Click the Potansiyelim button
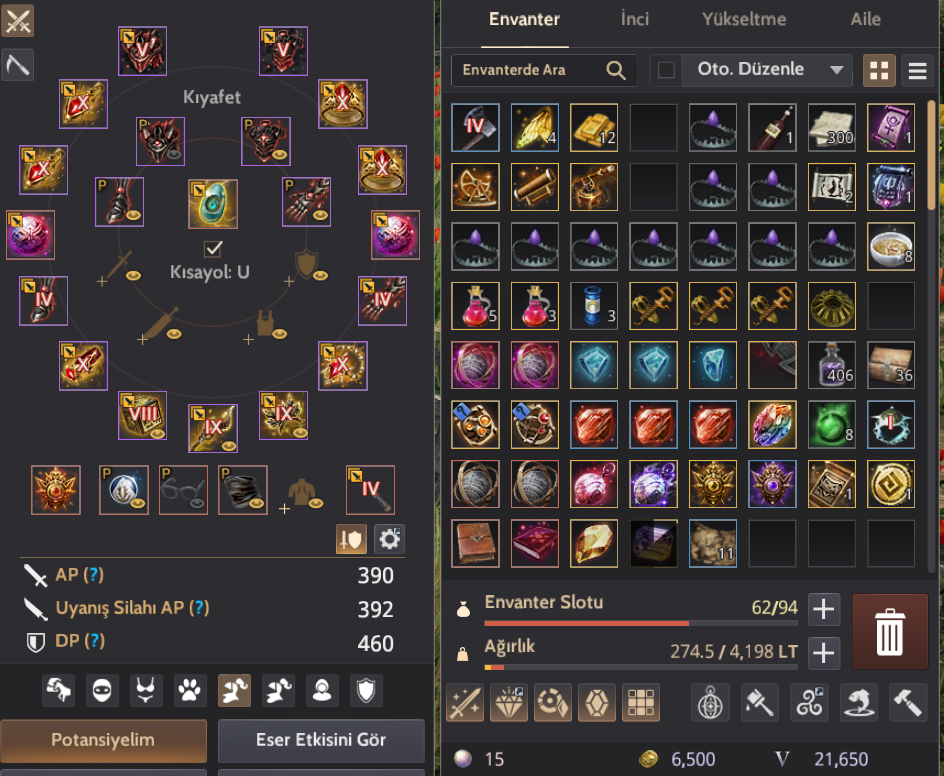The height and width of the screenshot is (776, 944). click(x=103, y=740)
